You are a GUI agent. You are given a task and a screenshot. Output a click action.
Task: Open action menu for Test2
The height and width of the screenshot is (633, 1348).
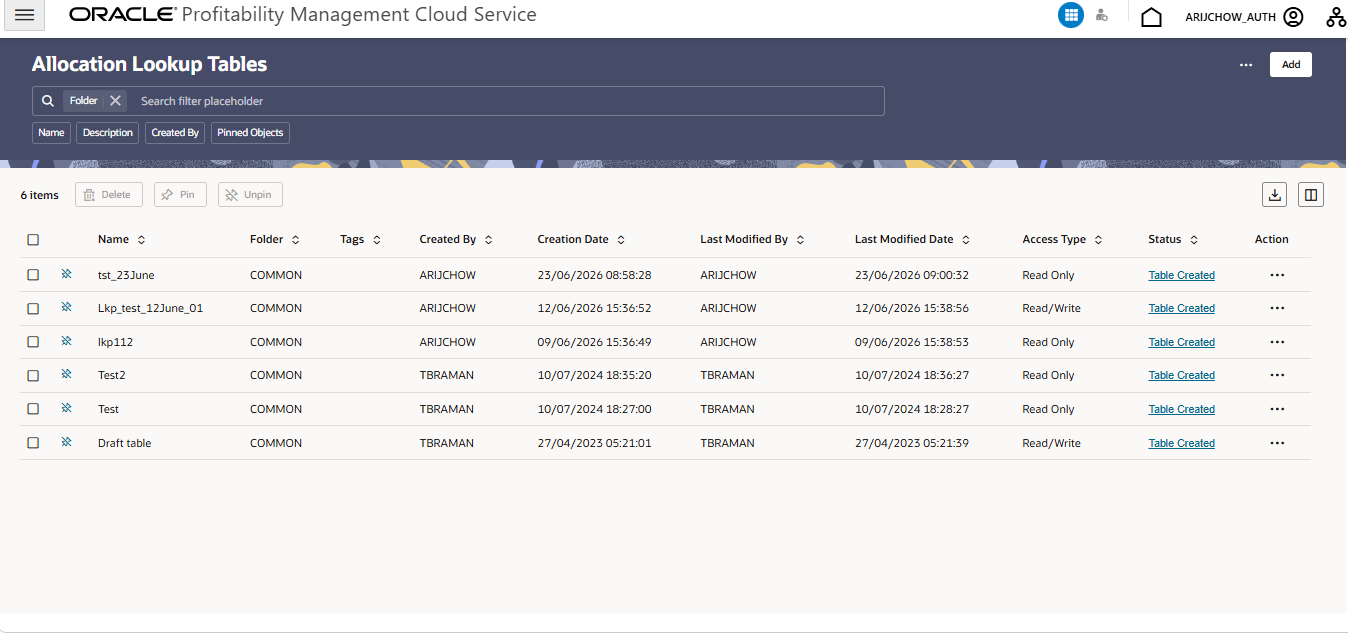(x=1277, y=375)
